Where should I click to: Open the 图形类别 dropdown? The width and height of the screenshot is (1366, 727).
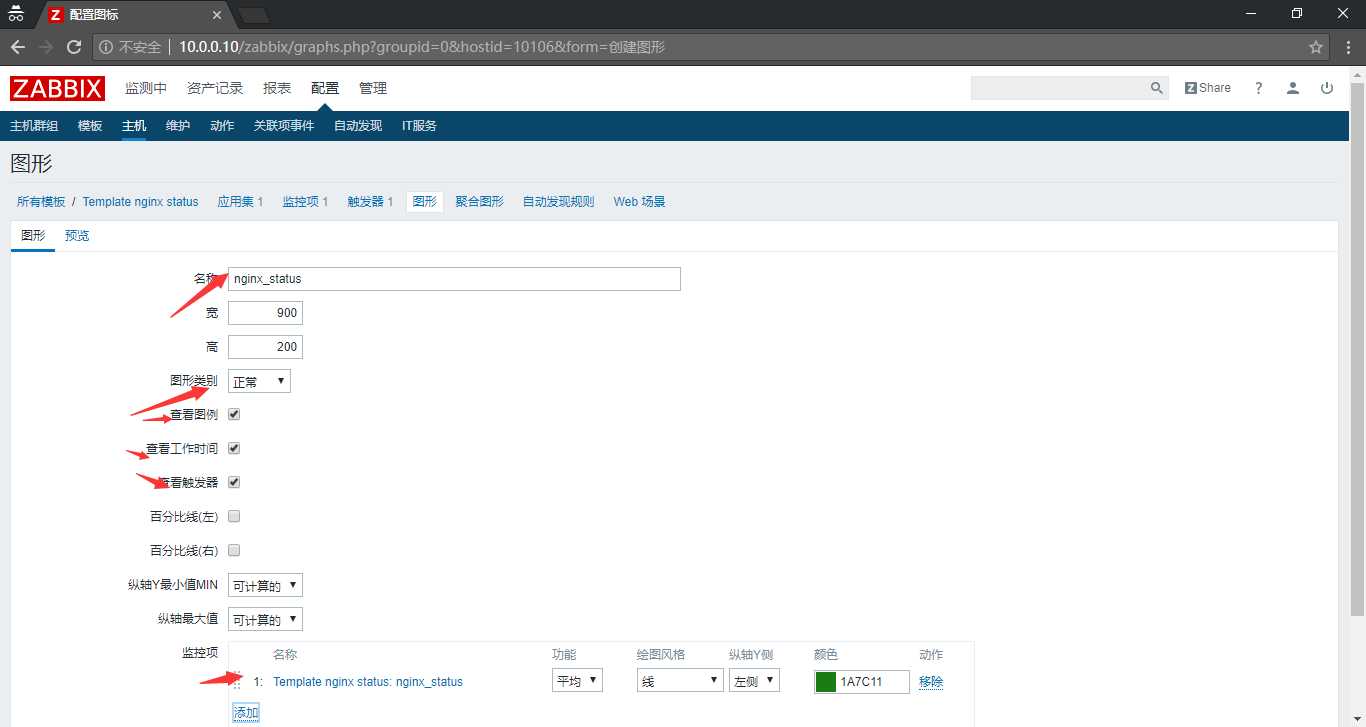point(259,381)
